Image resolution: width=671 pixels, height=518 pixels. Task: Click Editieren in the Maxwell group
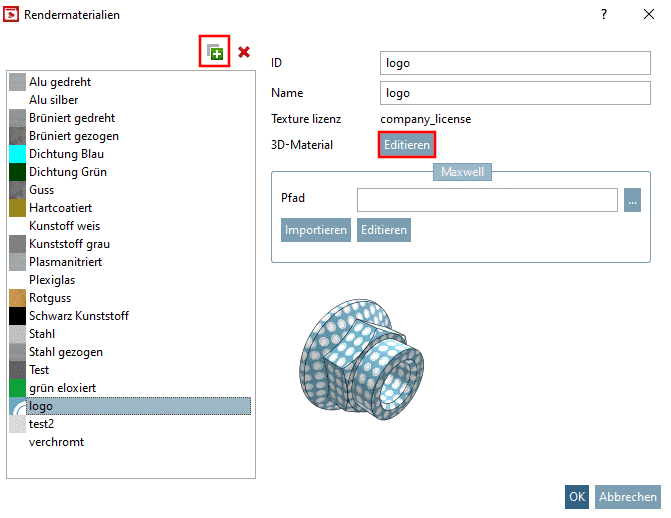(x=384, y=230)
